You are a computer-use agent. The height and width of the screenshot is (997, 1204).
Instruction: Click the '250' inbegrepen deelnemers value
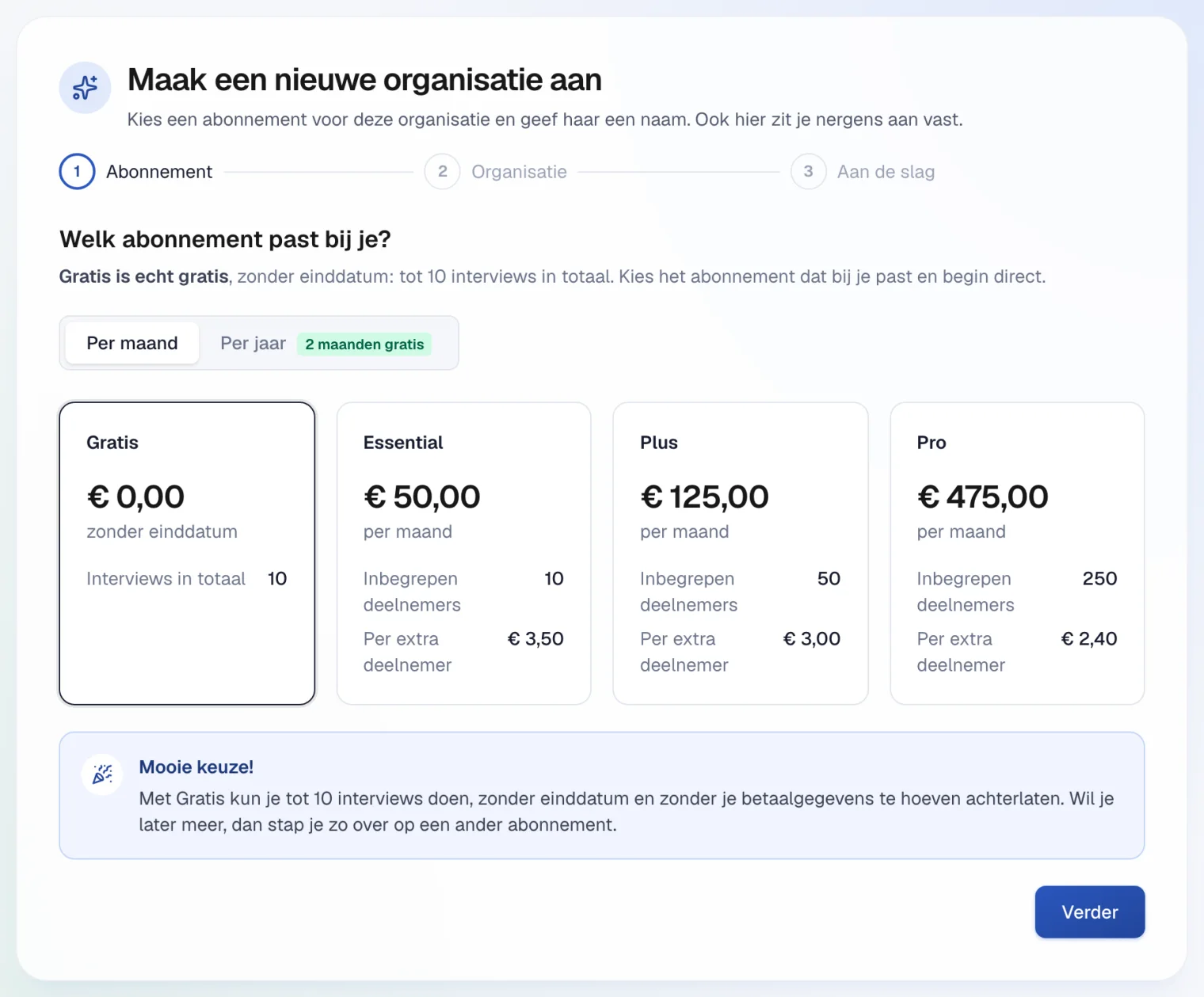(1099, 579)
